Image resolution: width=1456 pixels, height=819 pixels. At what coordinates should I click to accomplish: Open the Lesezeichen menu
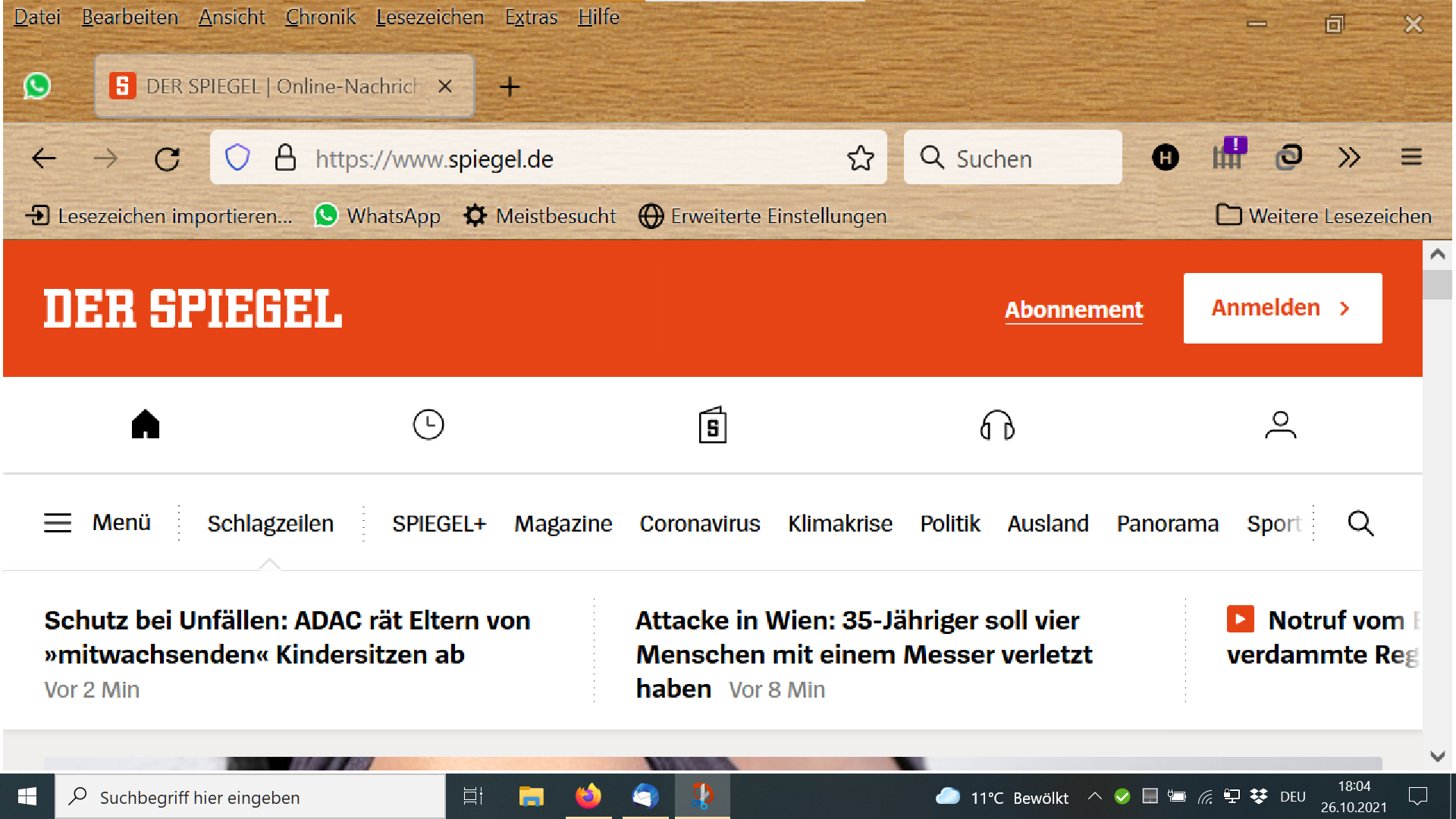(x=429, y=17)
